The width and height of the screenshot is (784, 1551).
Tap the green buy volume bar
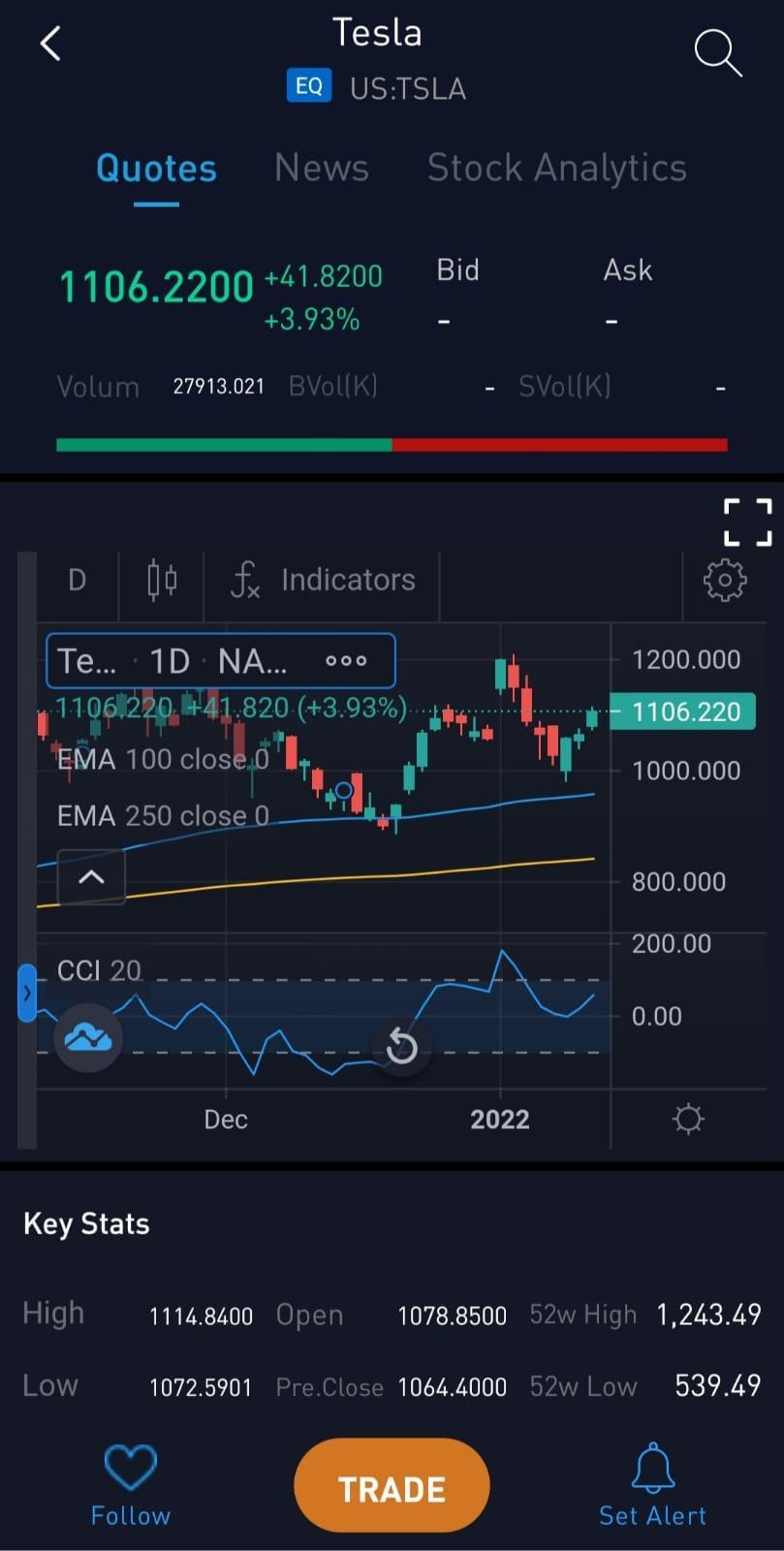[x=224, y=445]
